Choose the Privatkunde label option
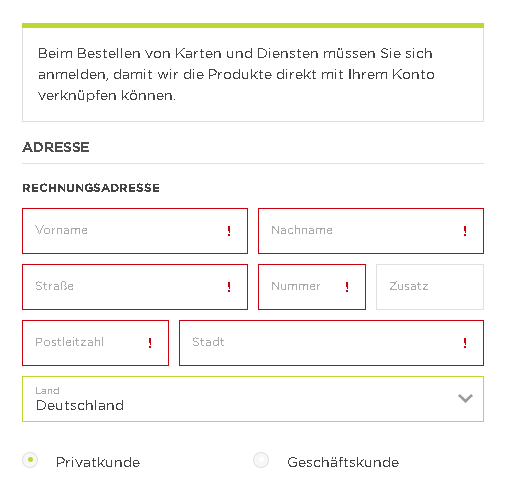The image size is (507, 484). click(x=98, y=462)
